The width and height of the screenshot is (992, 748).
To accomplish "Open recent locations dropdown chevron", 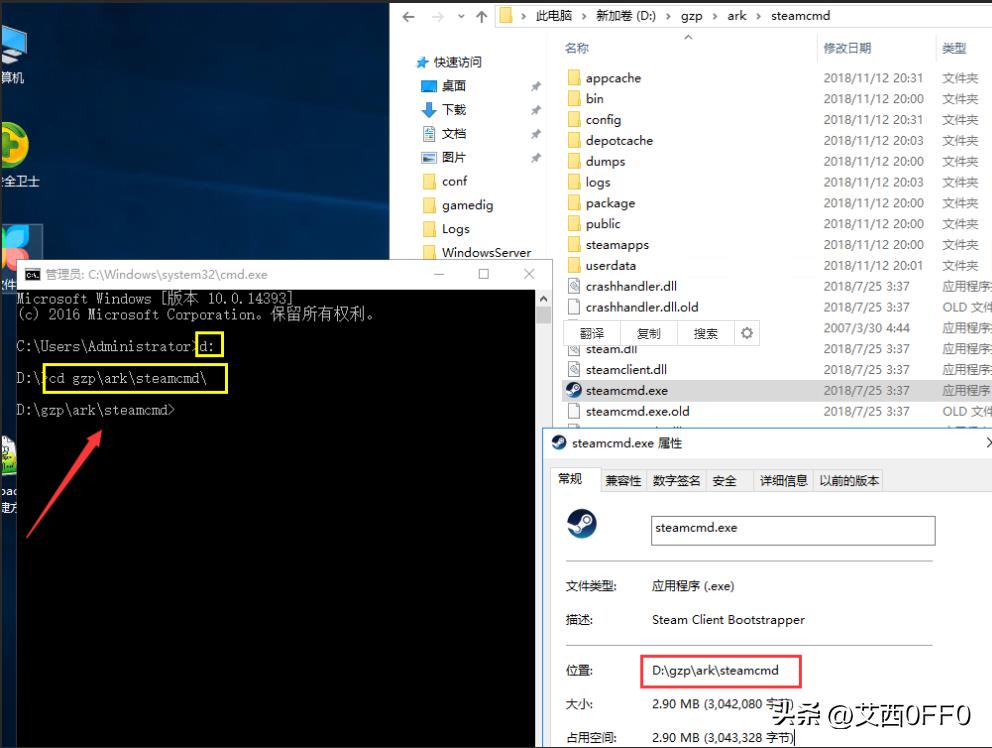I will coord(461,17).
